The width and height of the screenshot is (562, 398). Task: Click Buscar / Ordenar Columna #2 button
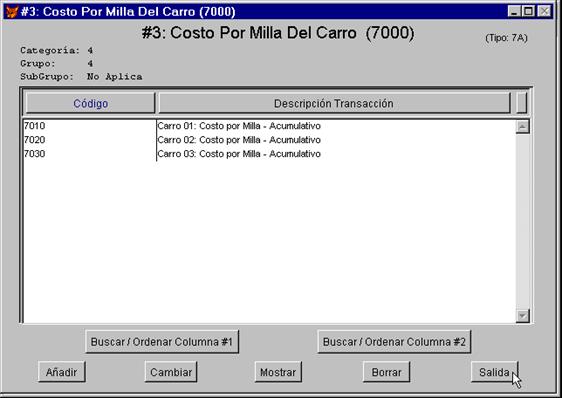pos(394,342)
